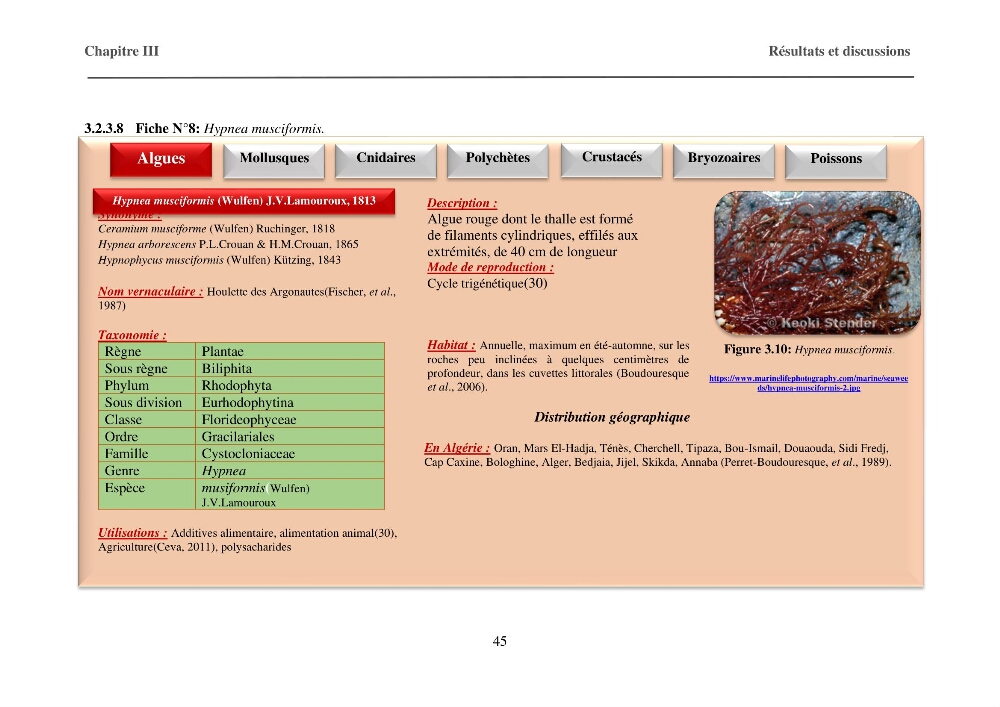Open the Poissons tab

[836, 160]
